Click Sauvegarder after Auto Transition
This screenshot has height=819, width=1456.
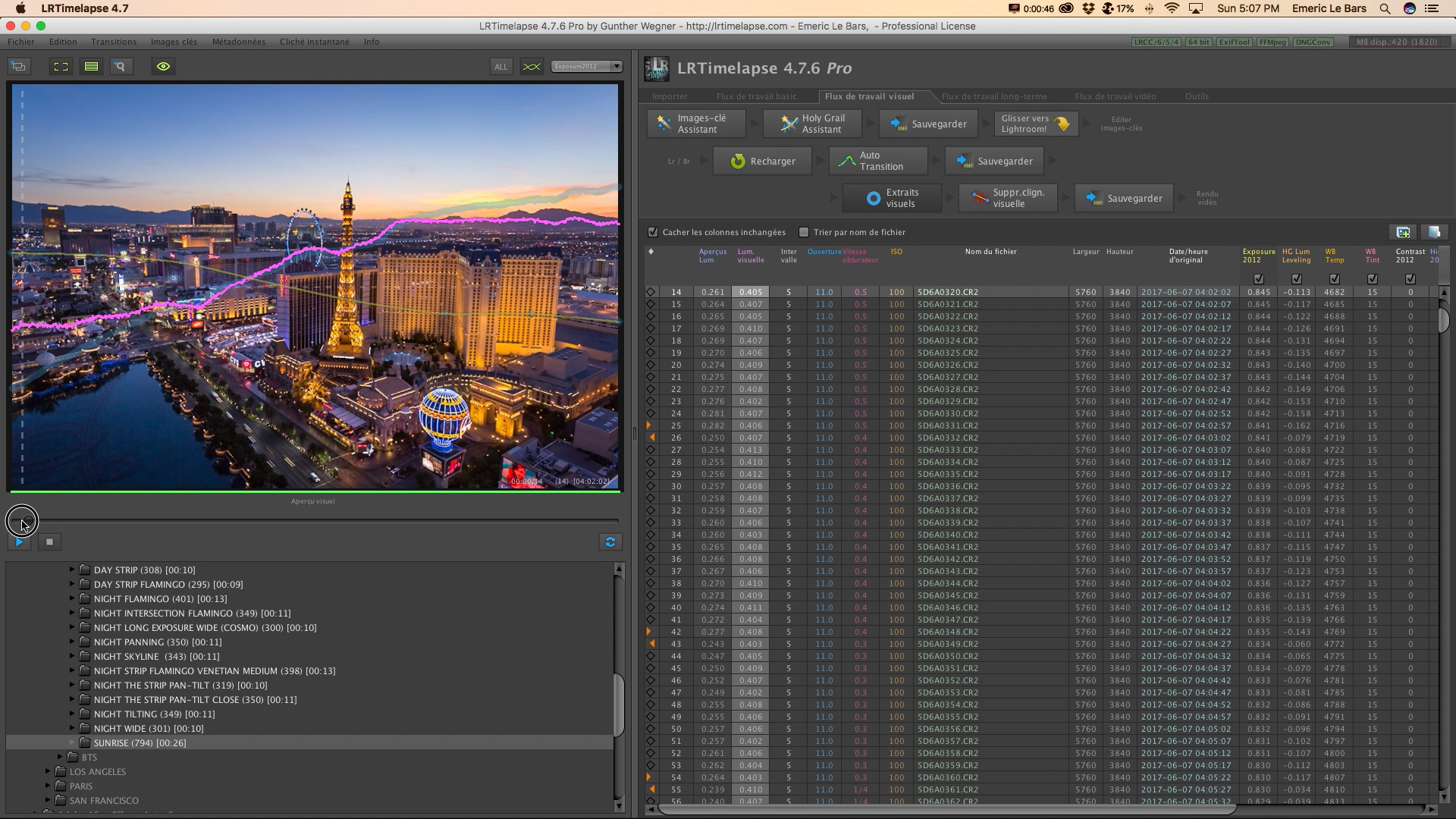pyautogui.click(x=995, y=161)
